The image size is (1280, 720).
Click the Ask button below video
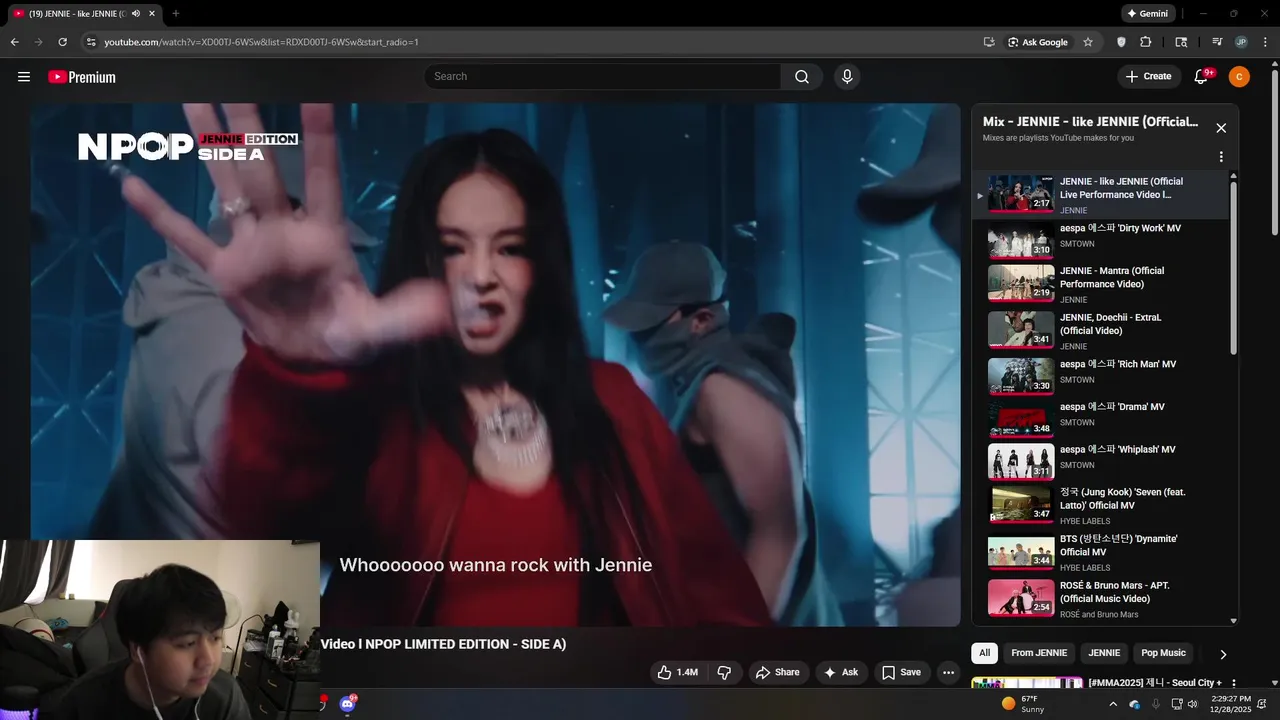[841, 673]
